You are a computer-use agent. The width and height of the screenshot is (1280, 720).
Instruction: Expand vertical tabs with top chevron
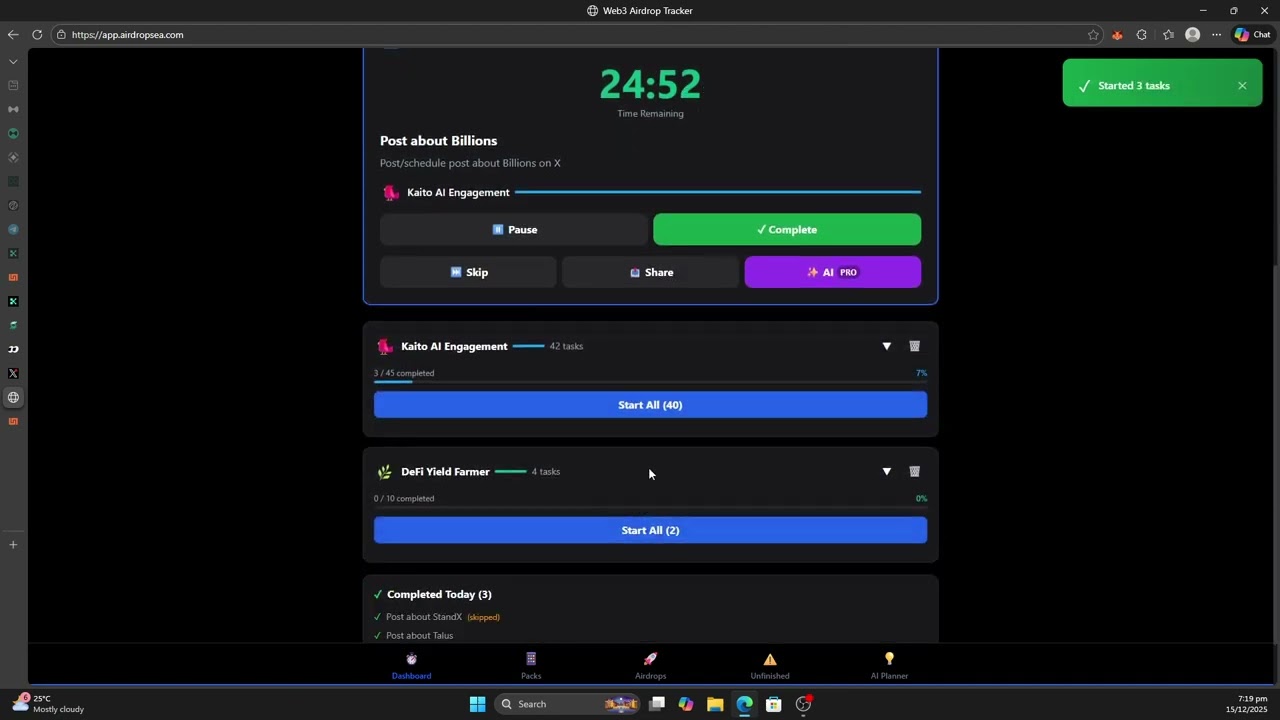pos(13,62)
